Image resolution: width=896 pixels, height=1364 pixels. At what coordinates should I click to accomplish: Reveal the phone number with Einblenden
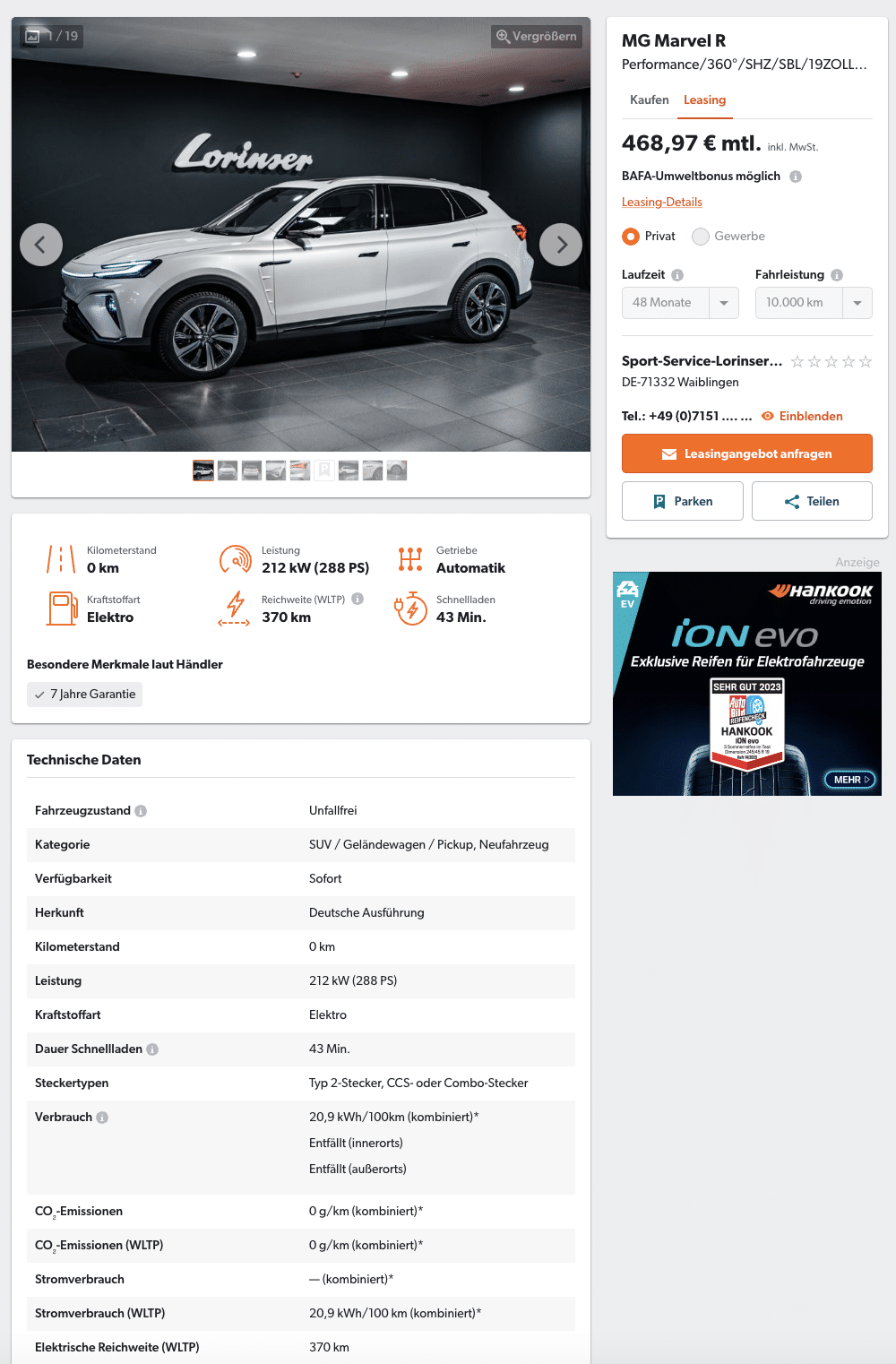click(802, 416)
